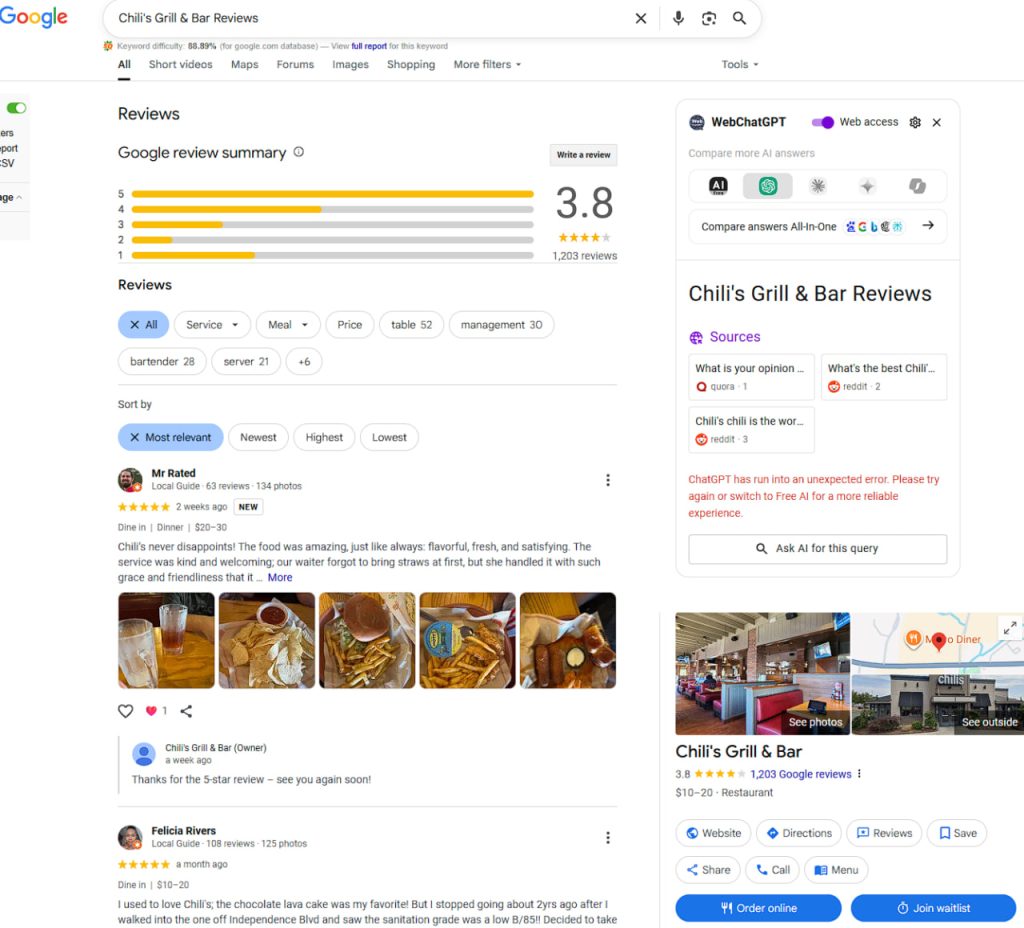
Task: Switch to the Forums tab
Action: click(x=295, y=64)
